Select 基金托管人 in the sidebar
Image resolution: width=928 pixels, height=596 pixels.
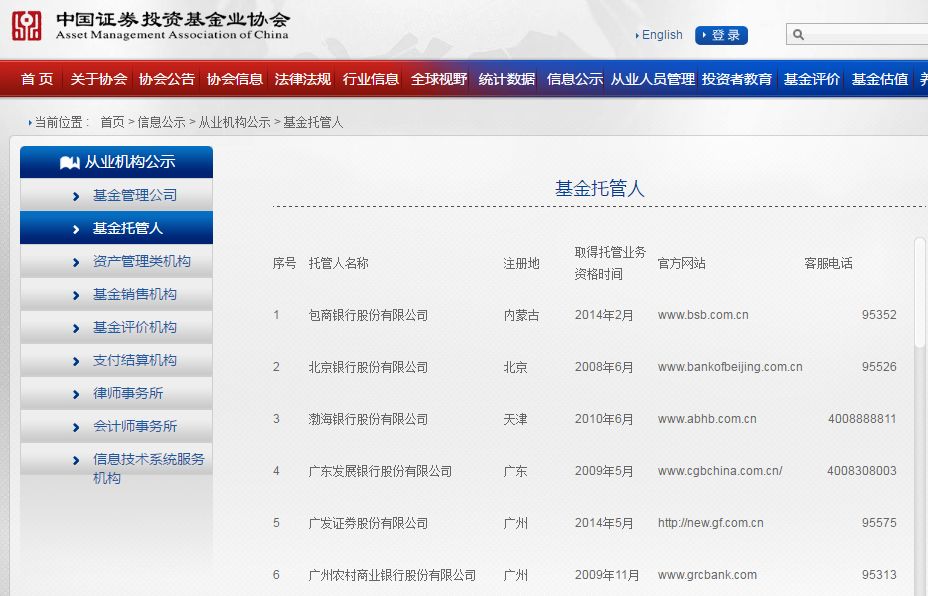[x=117, y=228]
